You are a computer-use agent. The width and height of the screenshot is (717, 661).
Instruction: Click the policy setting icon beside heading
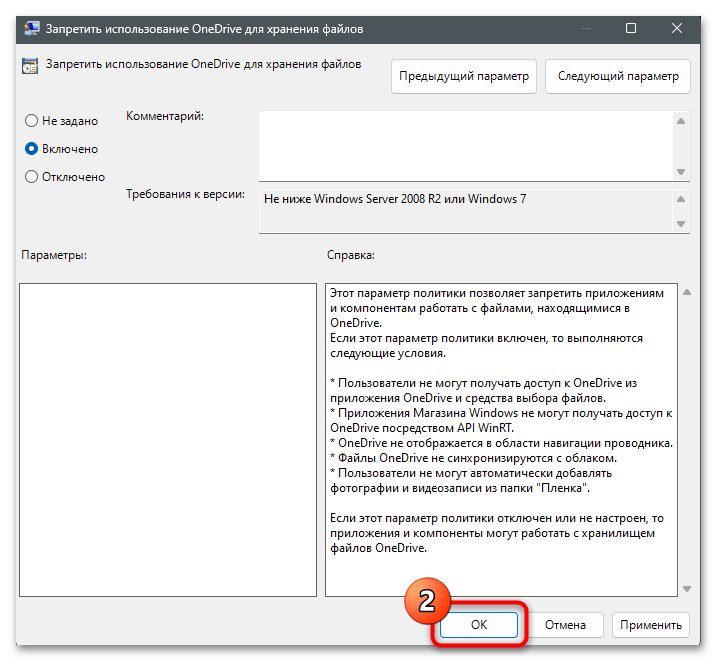pyautogui.click(x=30, y=66)
